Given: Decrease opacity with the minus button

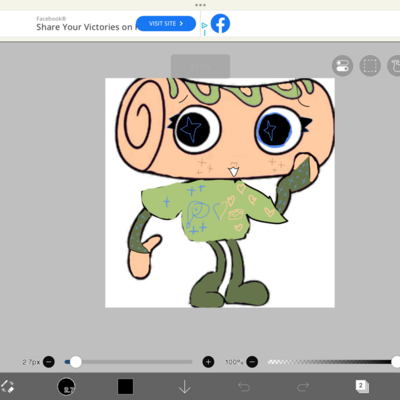Looking at the screenshot, I should pos(252,362).
